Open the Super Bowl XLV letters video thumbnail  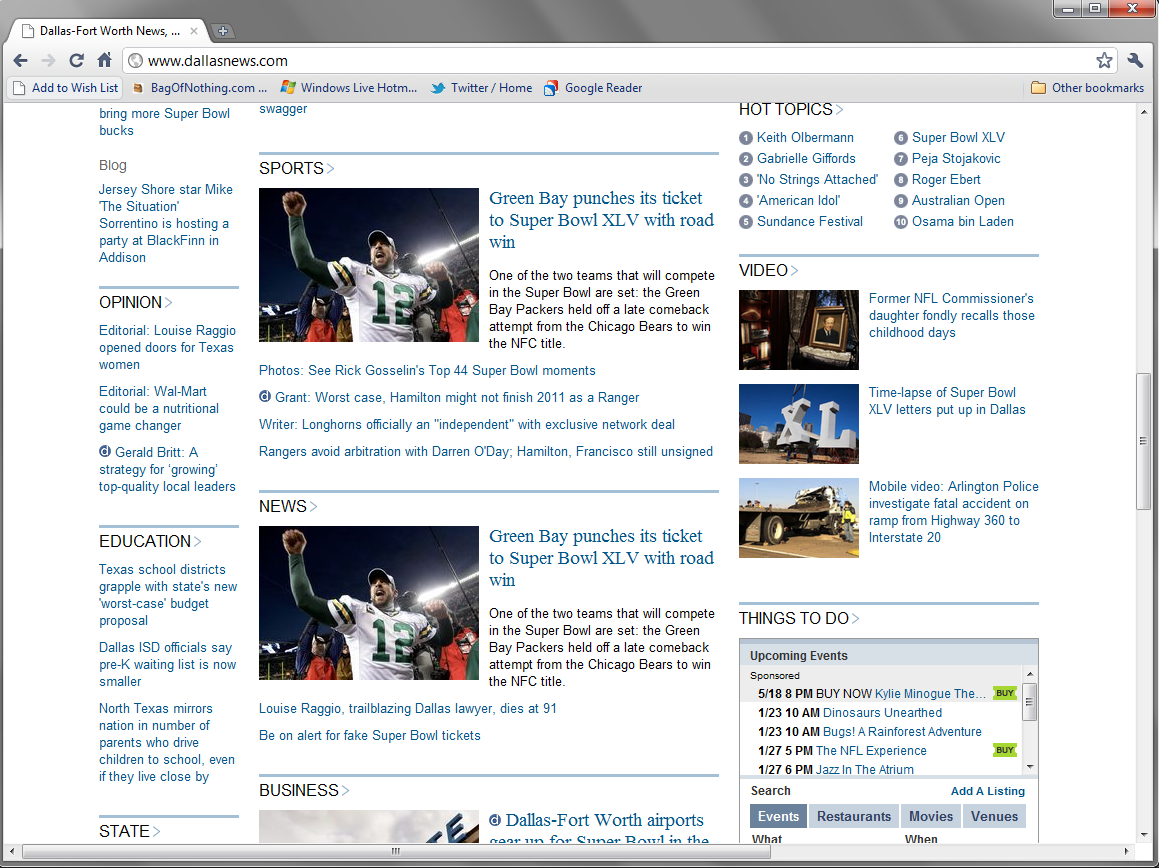(798, 424)
